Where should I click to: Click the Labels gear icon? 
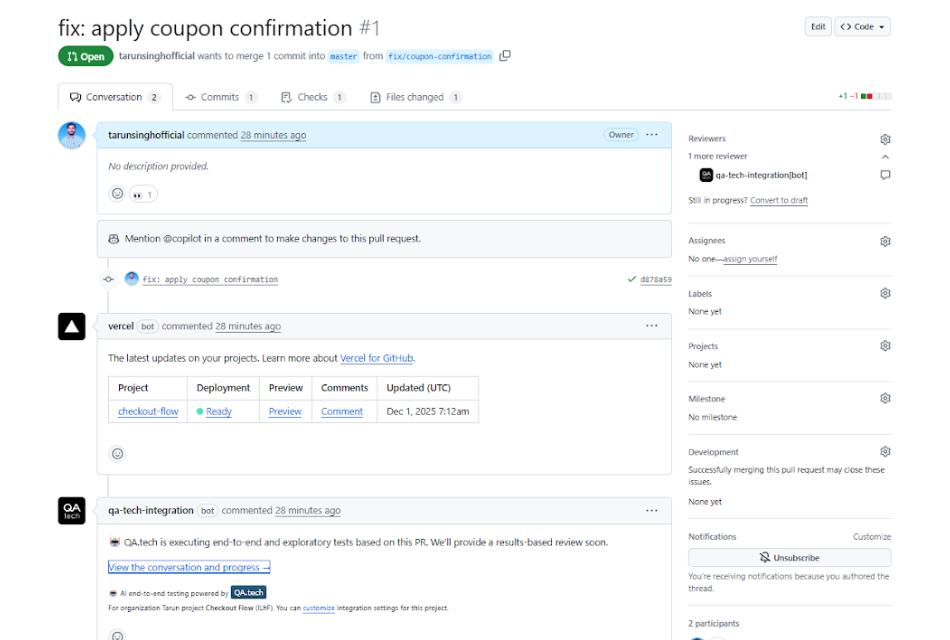pyautogui.click(x=885, y=293)
